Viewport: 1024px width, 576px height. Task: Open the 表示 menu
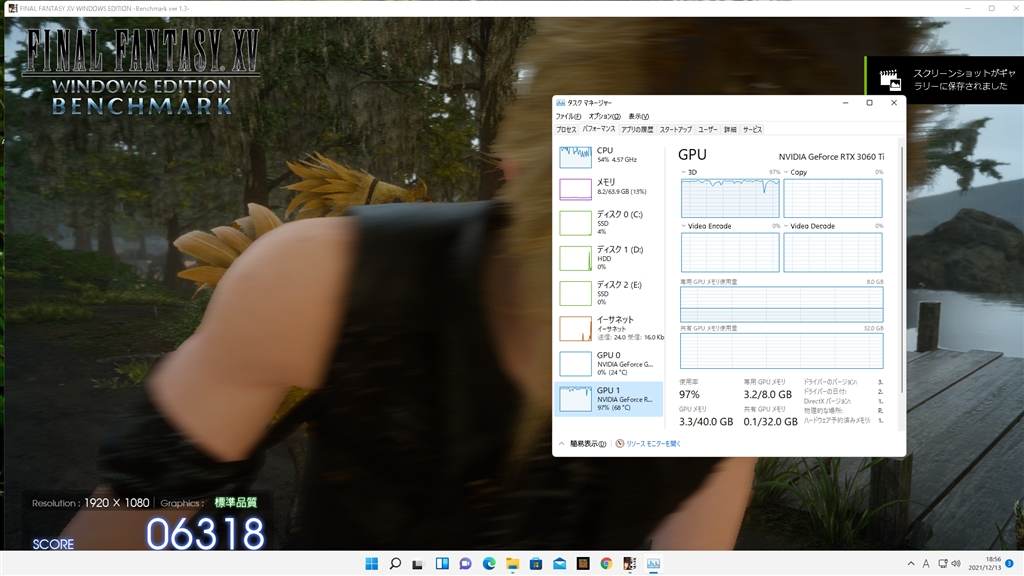(638, 116)
